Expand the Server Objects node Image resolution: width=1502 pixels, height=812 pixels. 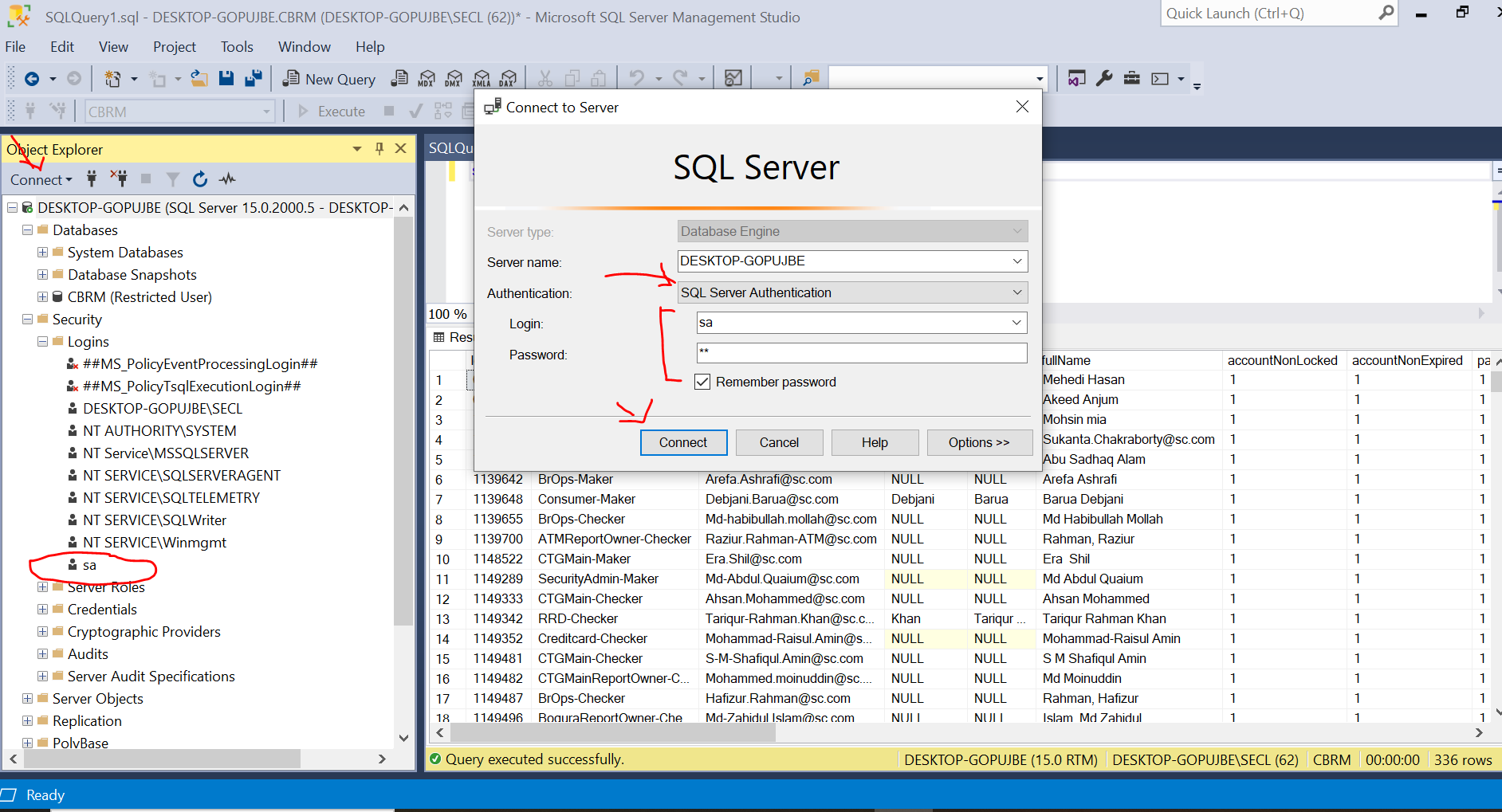point(28,698)
